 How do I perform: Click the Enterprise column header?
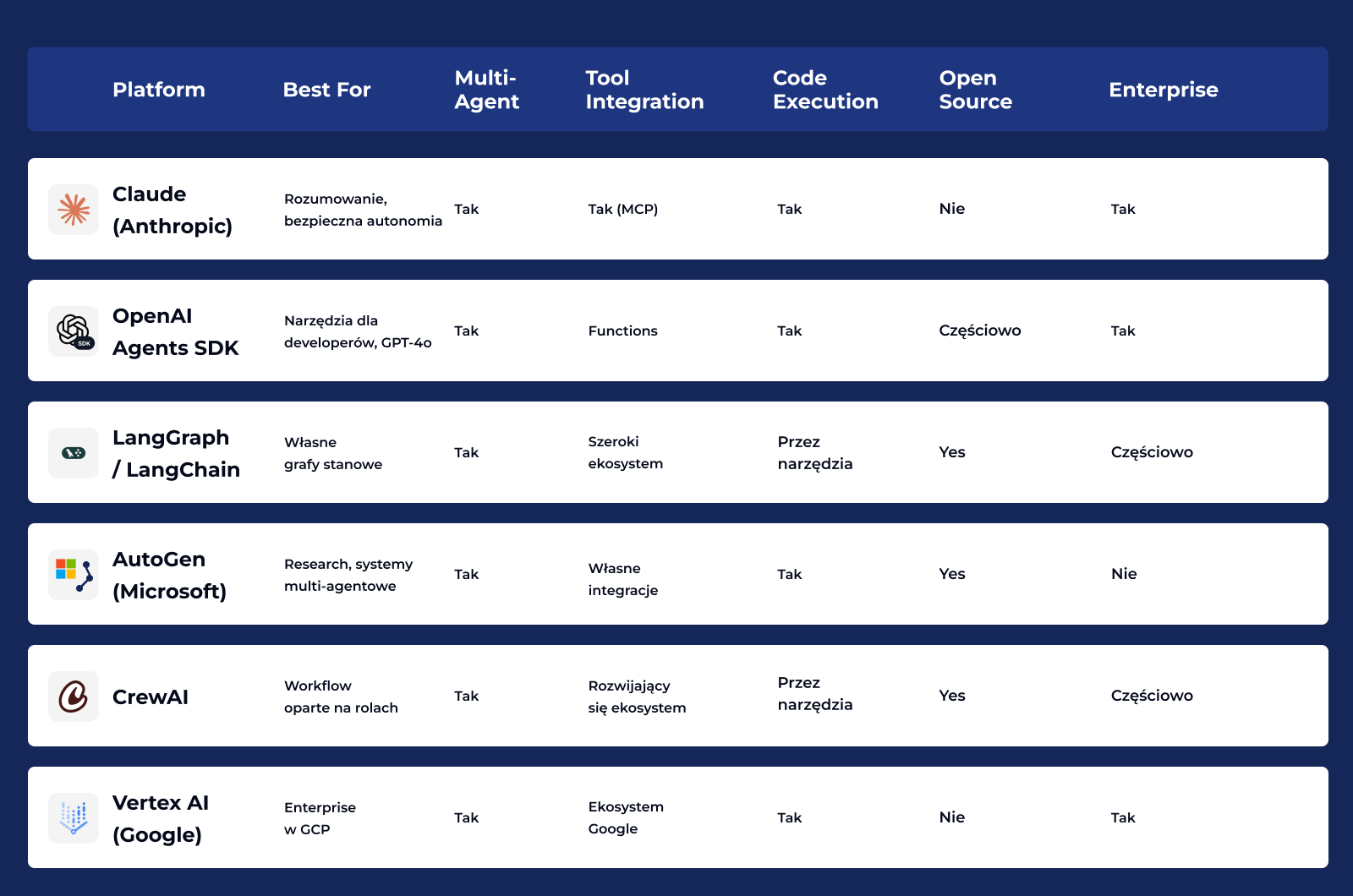(x=1164, y=90)
